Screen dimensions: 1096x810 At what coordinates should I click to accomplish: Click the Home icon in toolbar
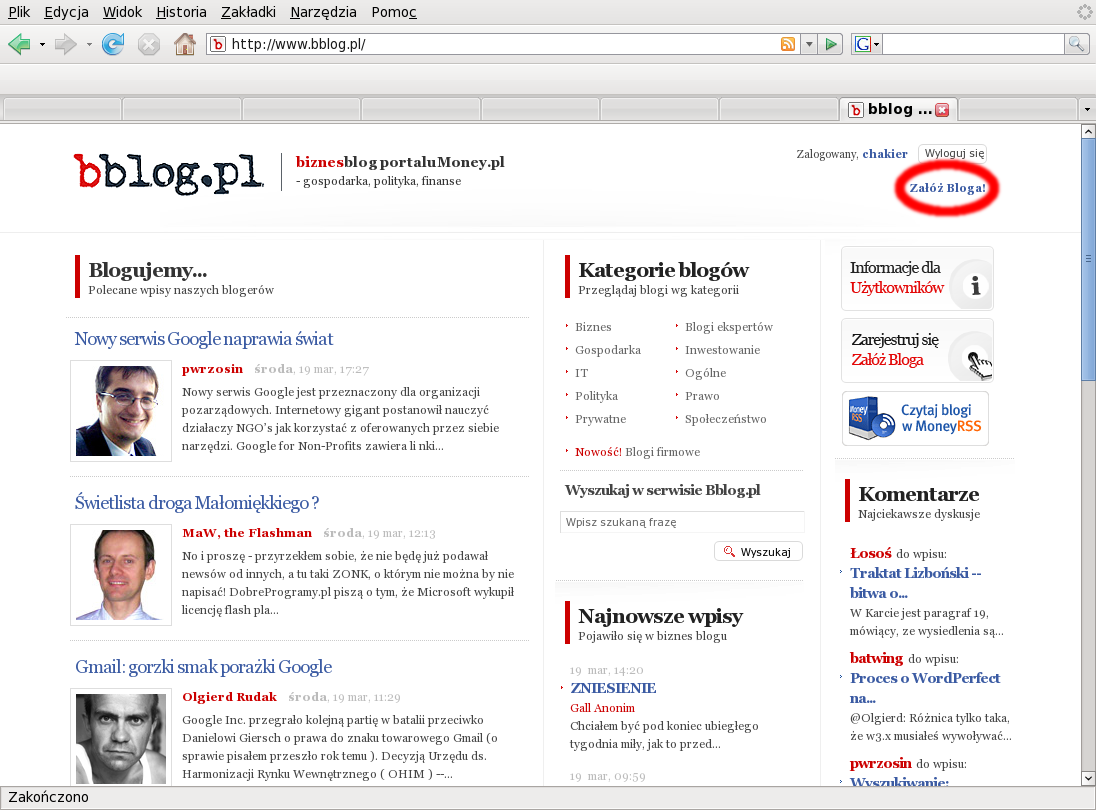pos(184,44)
